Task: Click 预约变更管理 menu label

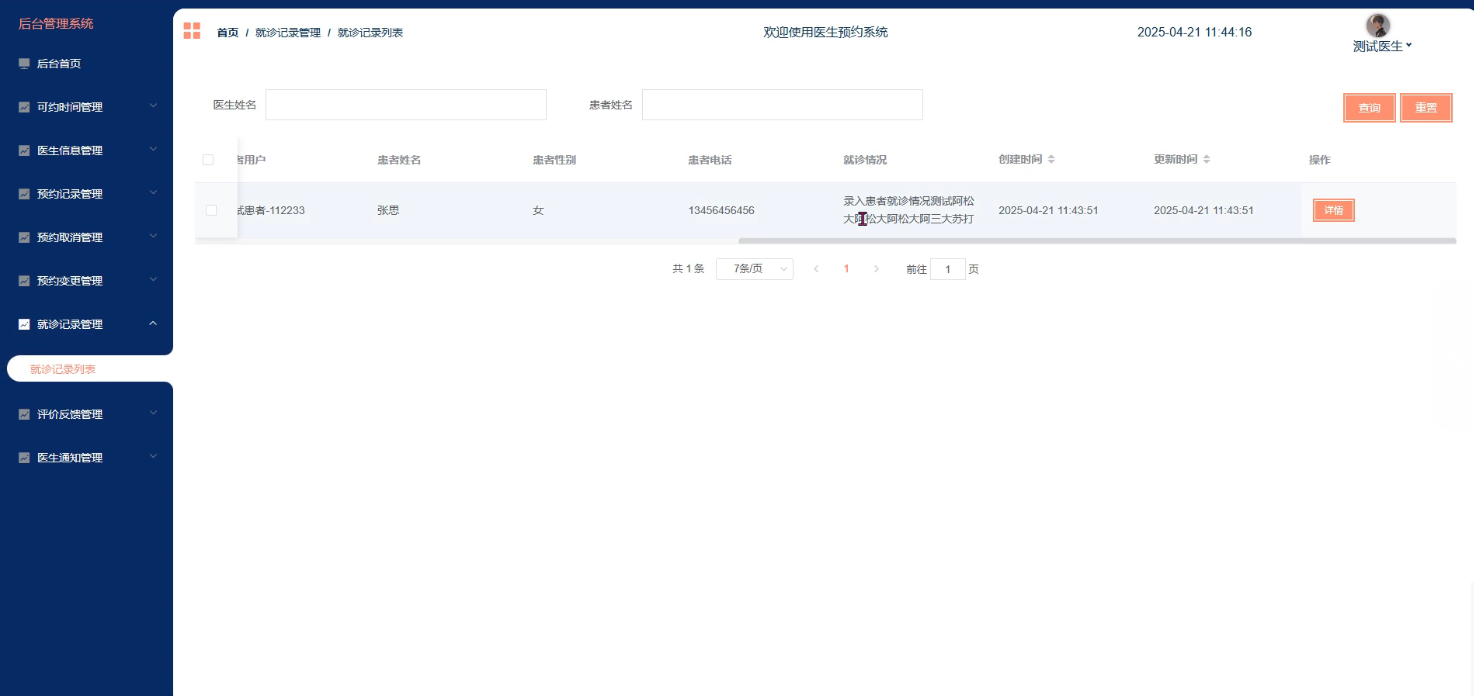Action: (70, 281)
